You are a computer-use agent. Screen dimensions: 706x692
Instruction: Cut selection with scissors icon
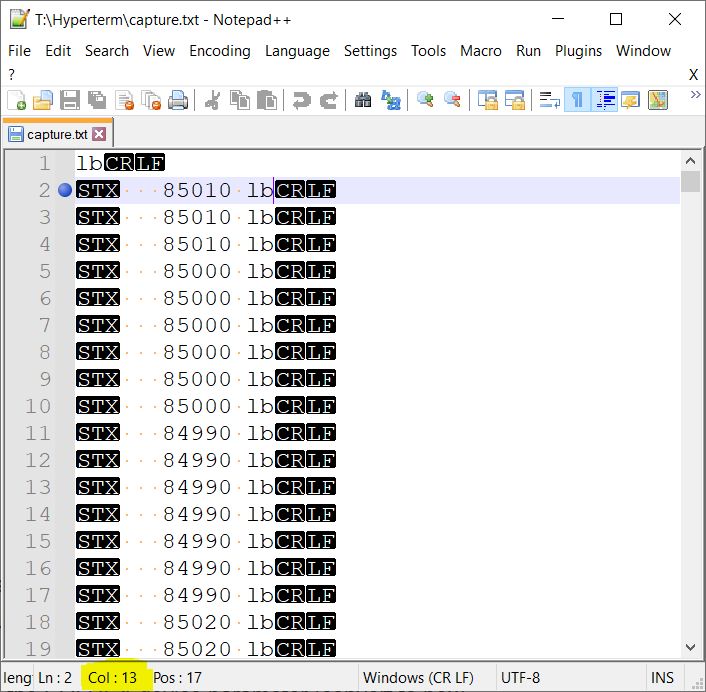point(212,100)
